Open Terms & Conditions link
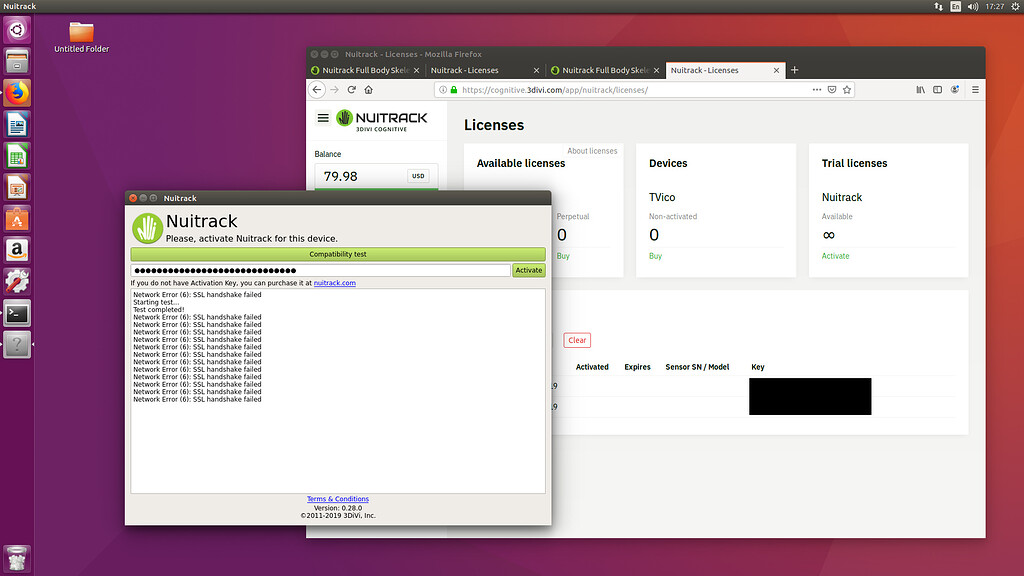Screen dimensions: 1024x576 (338, 499)
